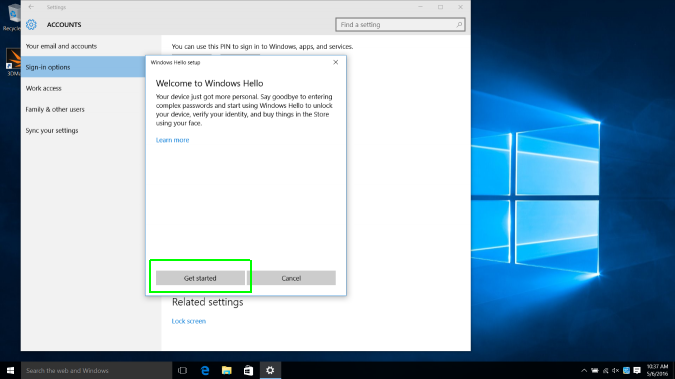Open the Store from the taskbar
Screen dimensions: 675x379
click(x=248, y=370)
